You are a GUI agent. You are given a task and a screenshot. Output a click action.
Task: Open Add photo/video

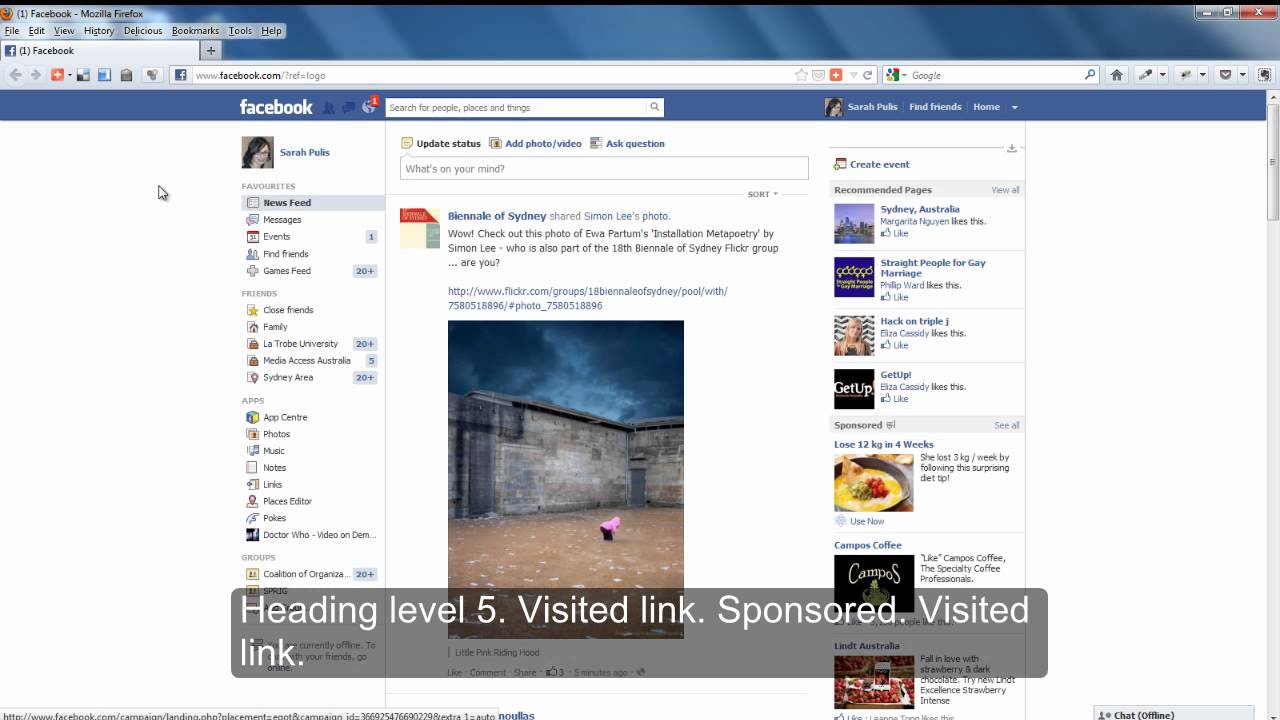535,144
